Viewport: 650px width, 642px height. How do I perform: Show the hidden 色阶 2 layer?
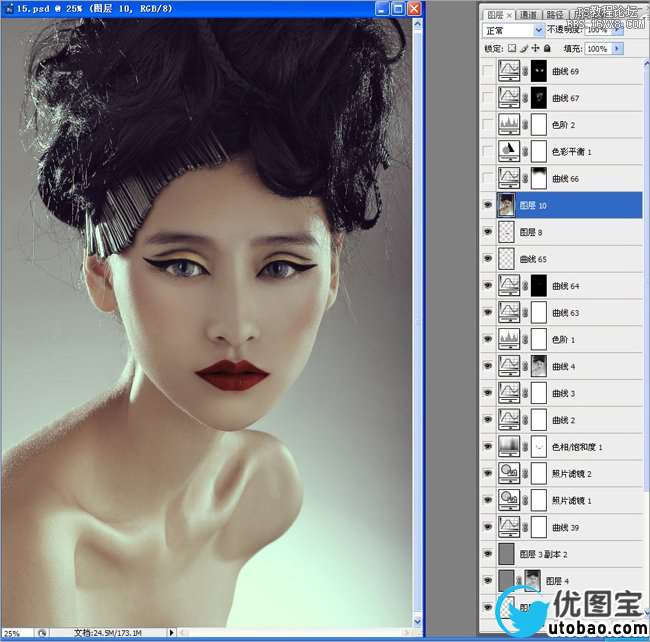coord(488,125)
